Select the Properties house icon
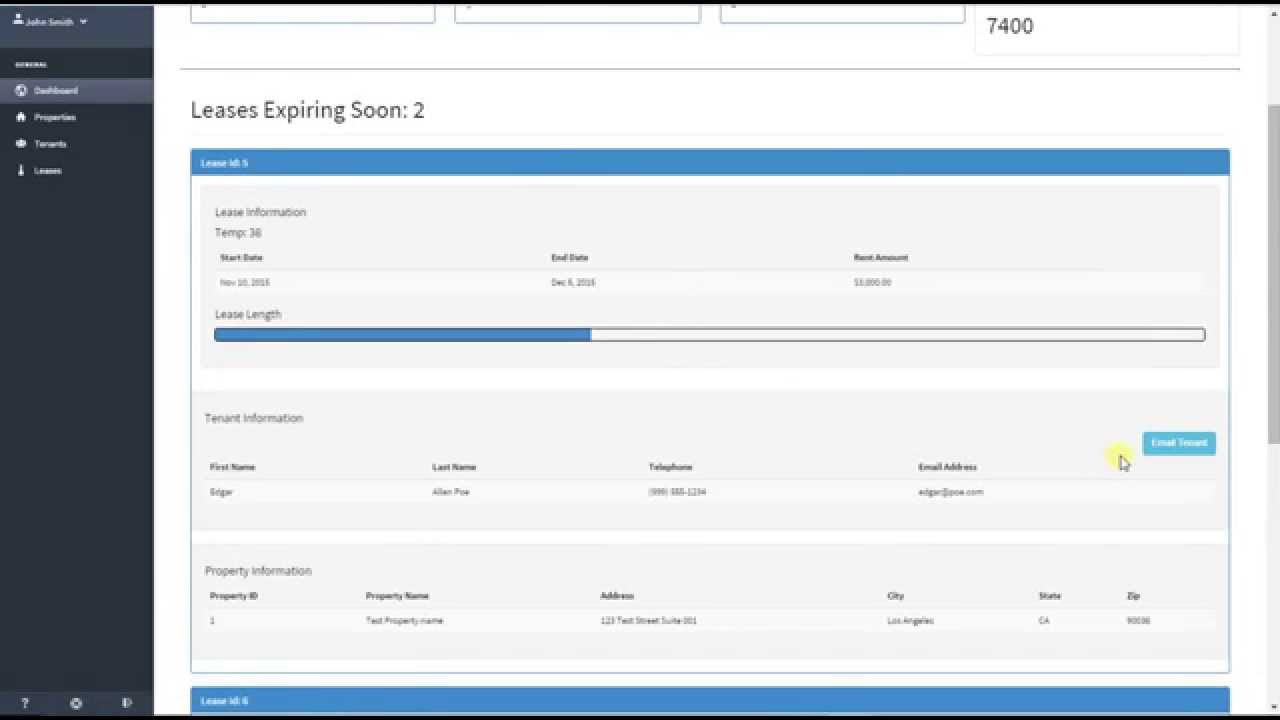 tap(21, 117)
